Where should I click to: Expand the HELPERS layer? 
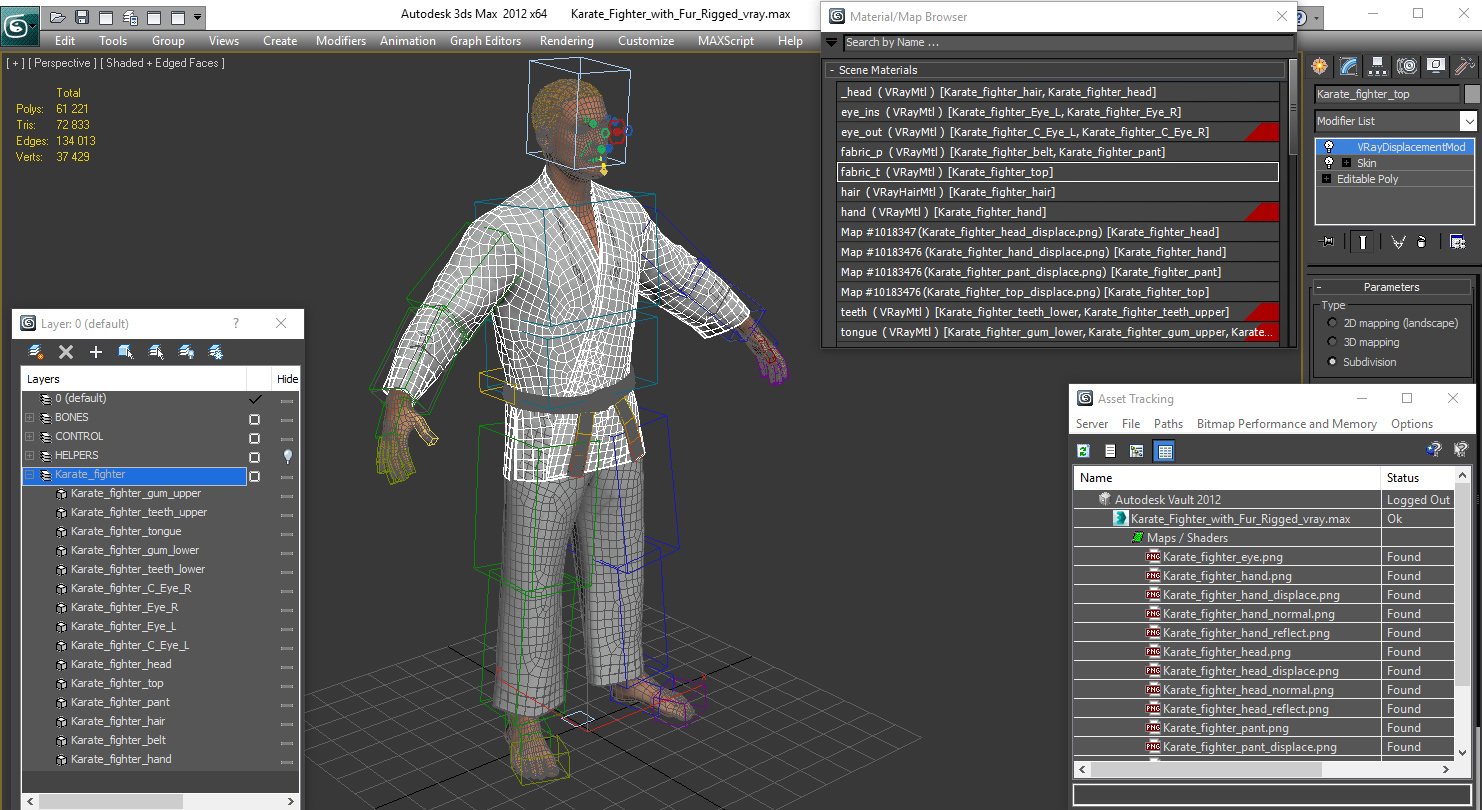[x=30, y=456]
